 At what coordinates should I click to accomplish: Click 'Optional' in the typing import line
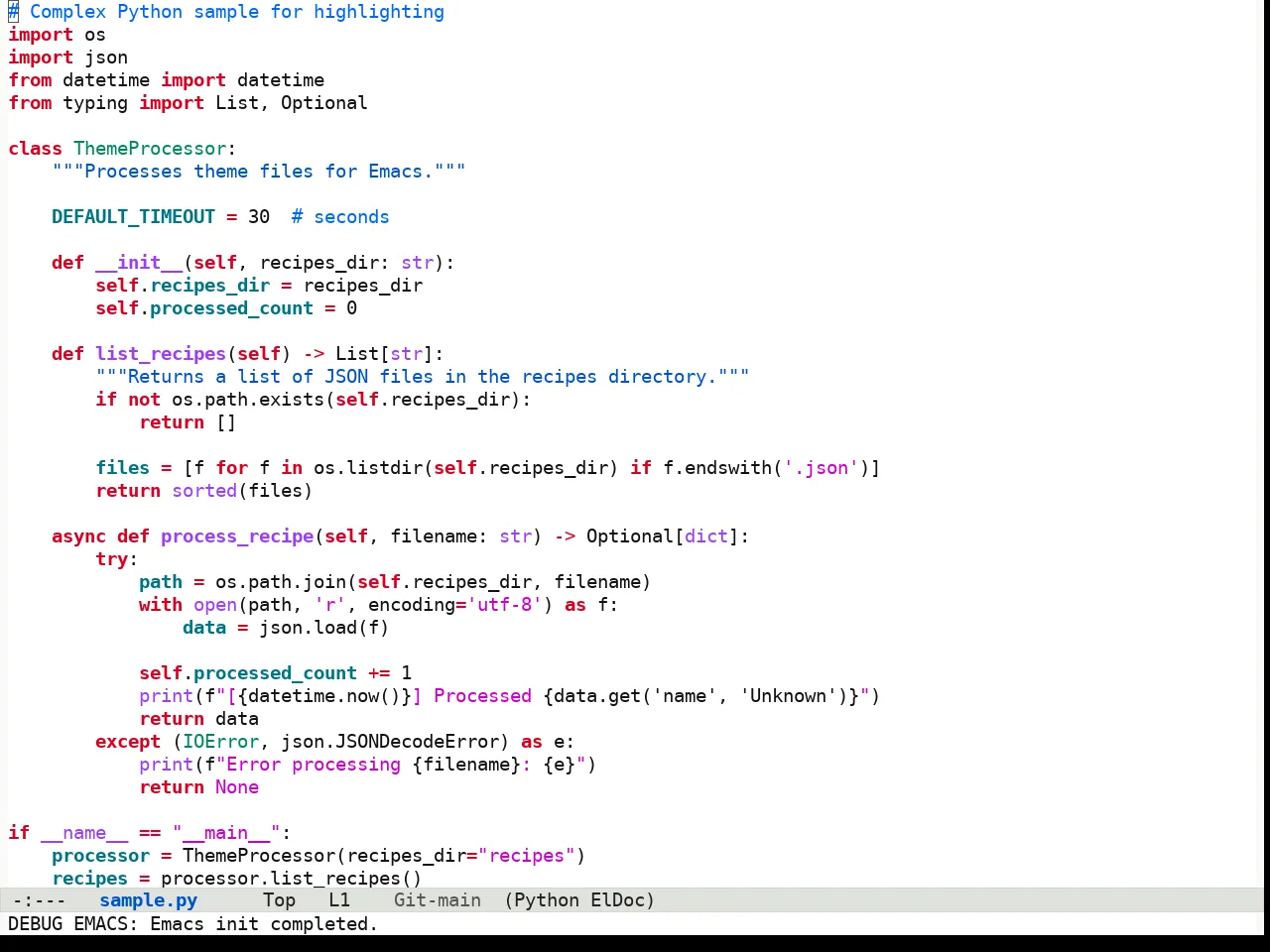point(323,103)
